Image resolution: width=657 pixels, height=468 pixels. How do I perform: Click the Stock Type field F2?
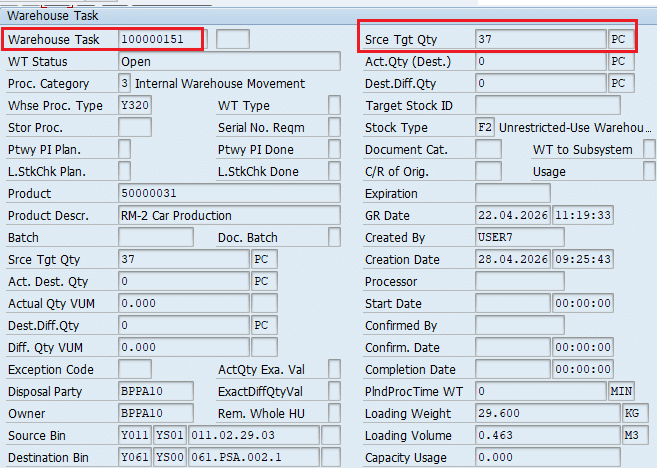click(x=485, y=127)
